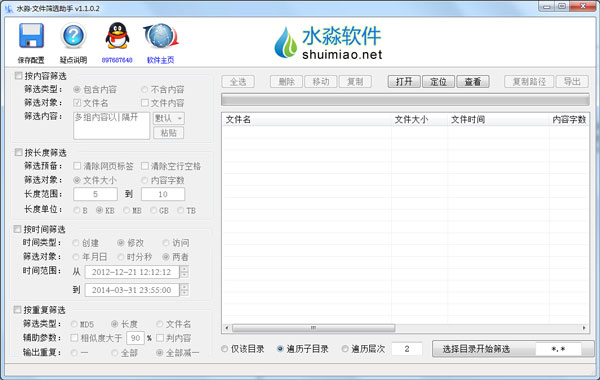The height and width of the screenshot is (380, 600).
Task: Click the 导出 export button
Action: [572, 82]
